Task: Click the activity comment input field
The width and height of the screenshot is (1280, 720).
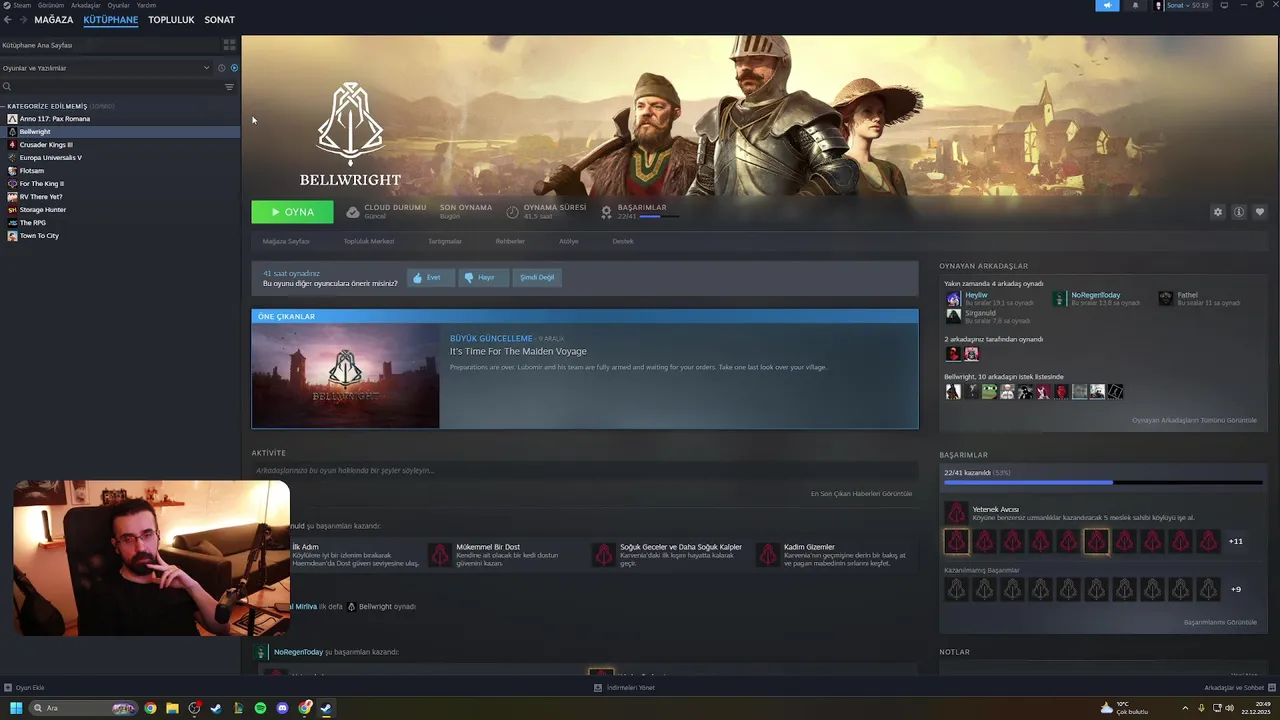Action: [585, 470]
